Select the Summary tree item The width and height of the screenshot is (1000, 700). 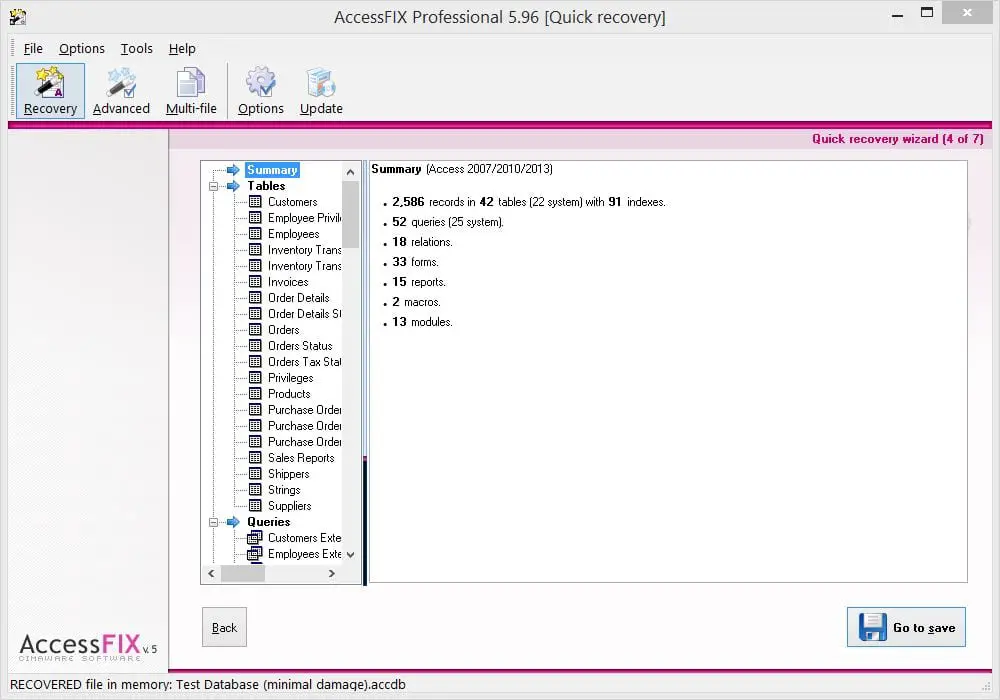272,170
